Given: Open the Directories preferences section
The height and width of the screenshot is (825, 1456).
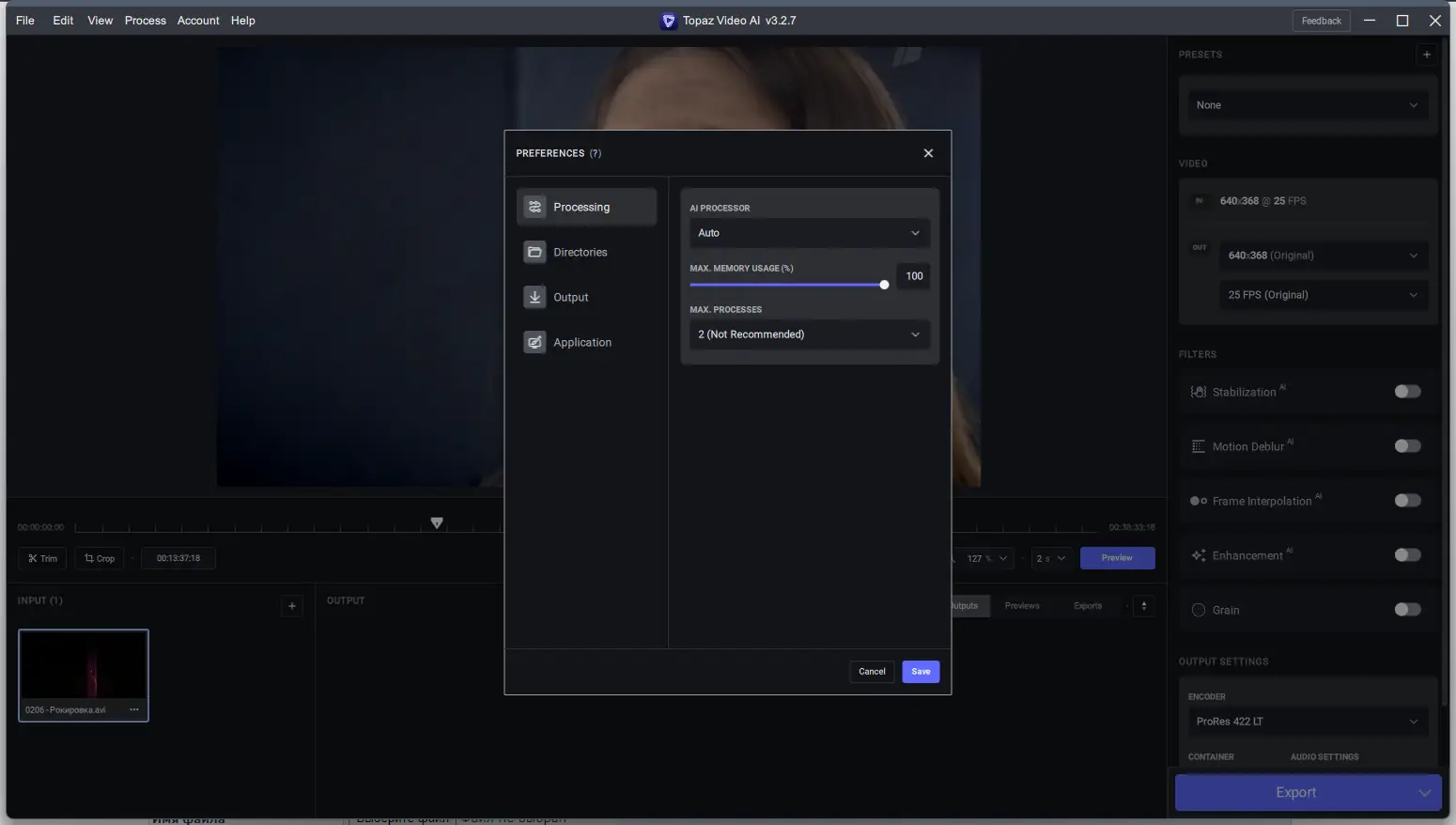Looking at the screenshot, I should click(x=586, y=252).
